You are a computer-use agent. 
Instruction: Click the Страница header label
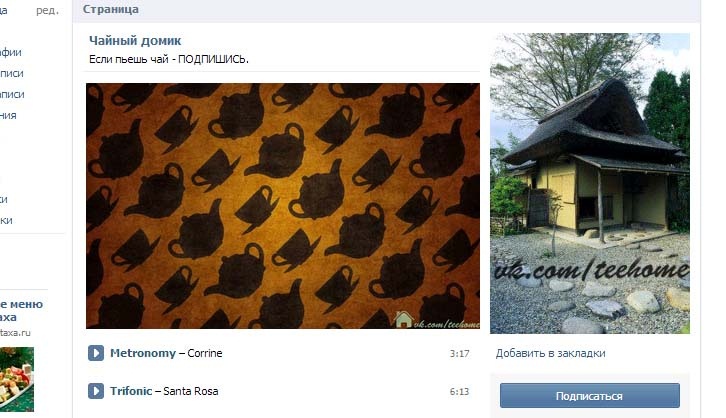[x=110, y=9]
